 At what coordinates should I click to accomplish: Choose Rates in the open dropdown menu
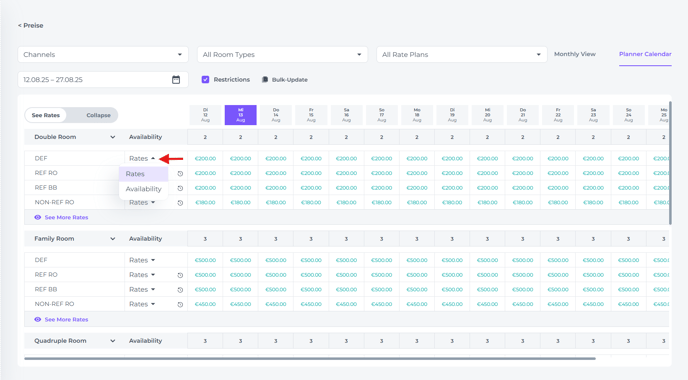pos(143,174)
